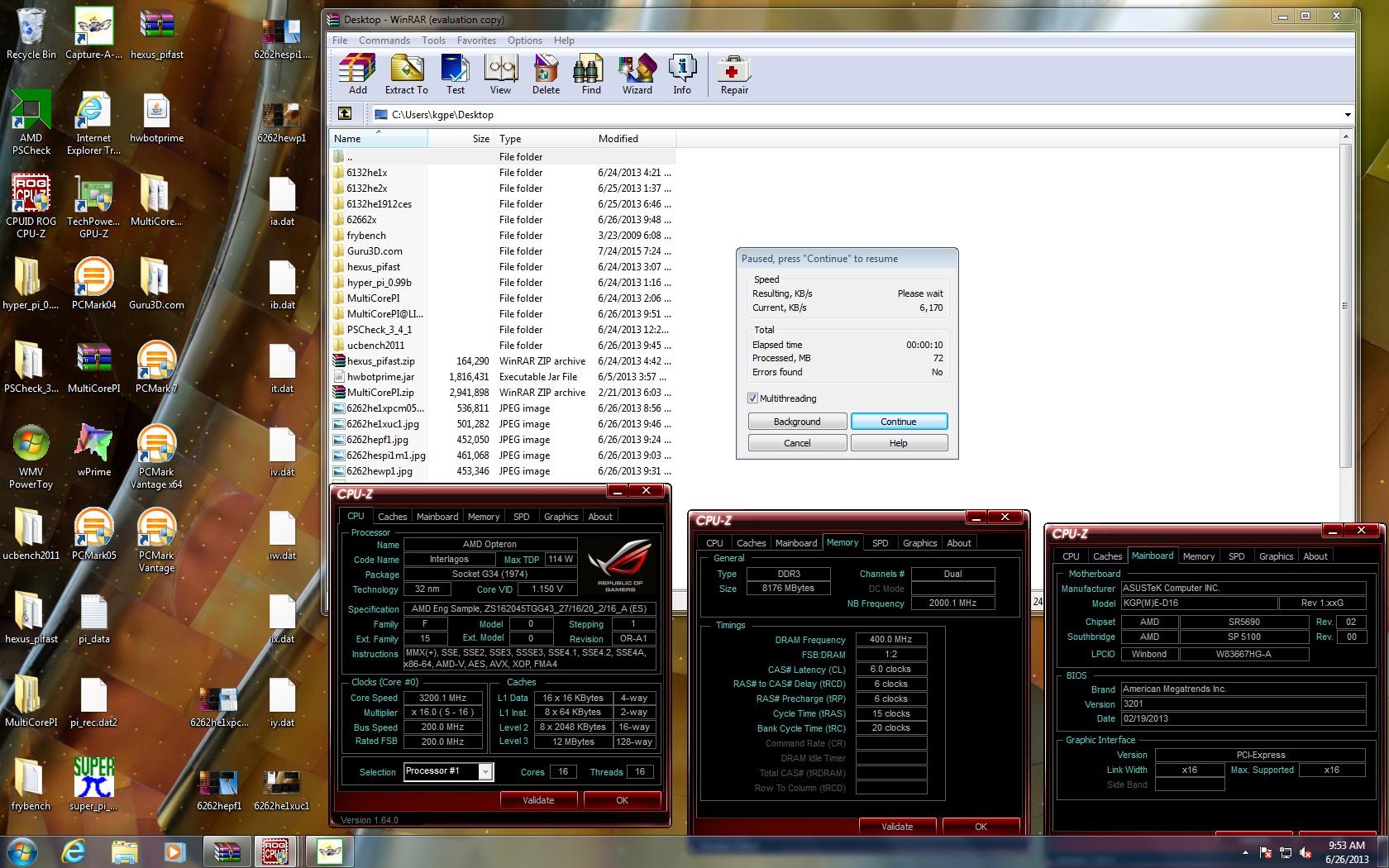
Task: Open Graphics tab in Mainboard CPU-Z window
Action: 1276,556
